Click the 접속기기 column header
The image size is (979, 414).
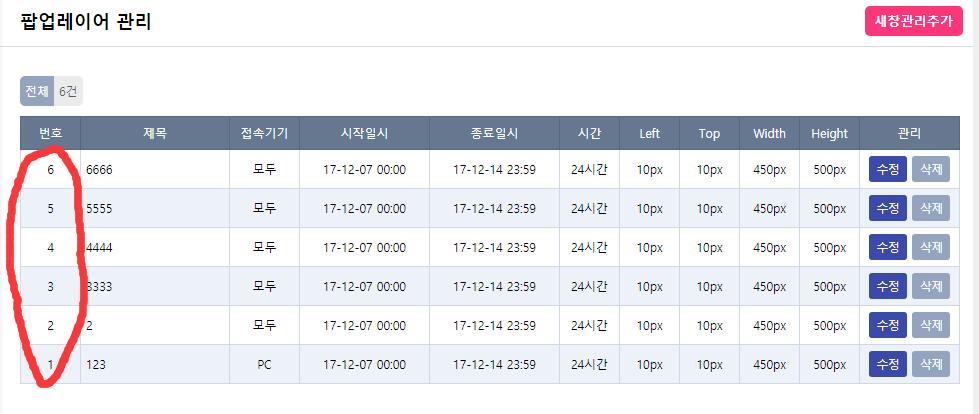pyautogui.click(x=264, y=133)
